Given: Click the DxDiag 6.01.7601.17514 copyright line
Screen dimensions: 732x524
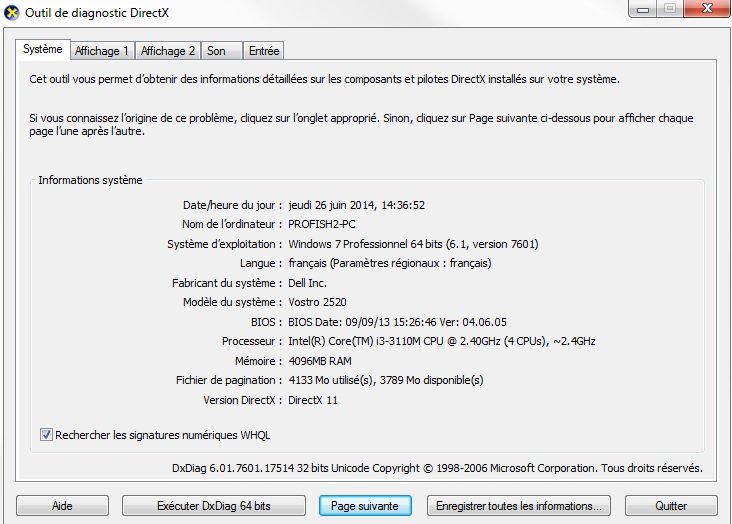Looking at the screenshot, I should 437,468.
